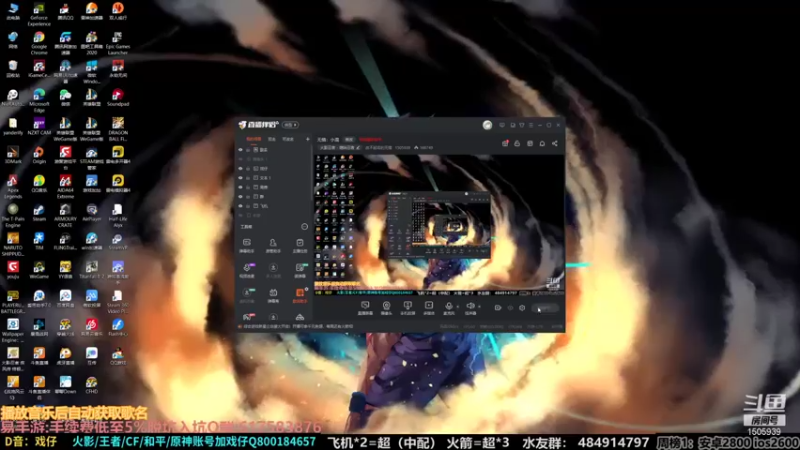Open the WeGame desktop shortcut
This screenshot has height=450, width=800.
pos(39,270)
